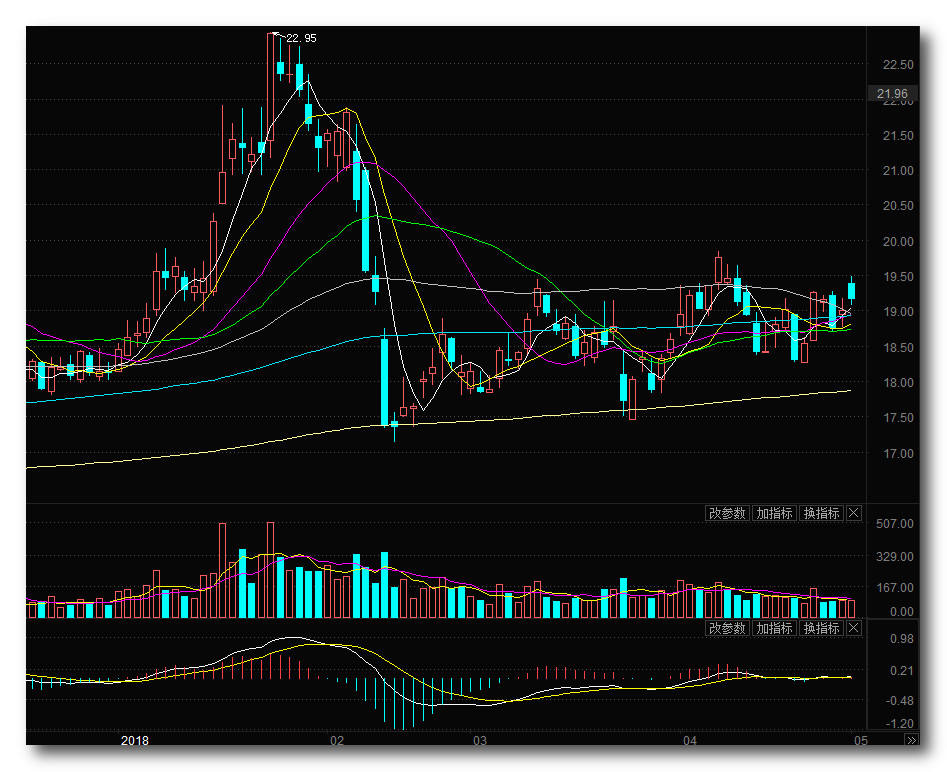The height and width of the screenshot is (772, 947).
Task: Select the 05 month marker on the time axis
Action: [x=857, y=741]
